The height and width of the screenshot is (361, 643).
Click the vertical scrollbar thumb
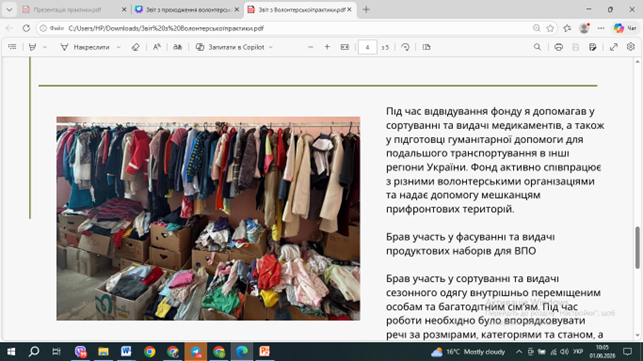(638, 247)
